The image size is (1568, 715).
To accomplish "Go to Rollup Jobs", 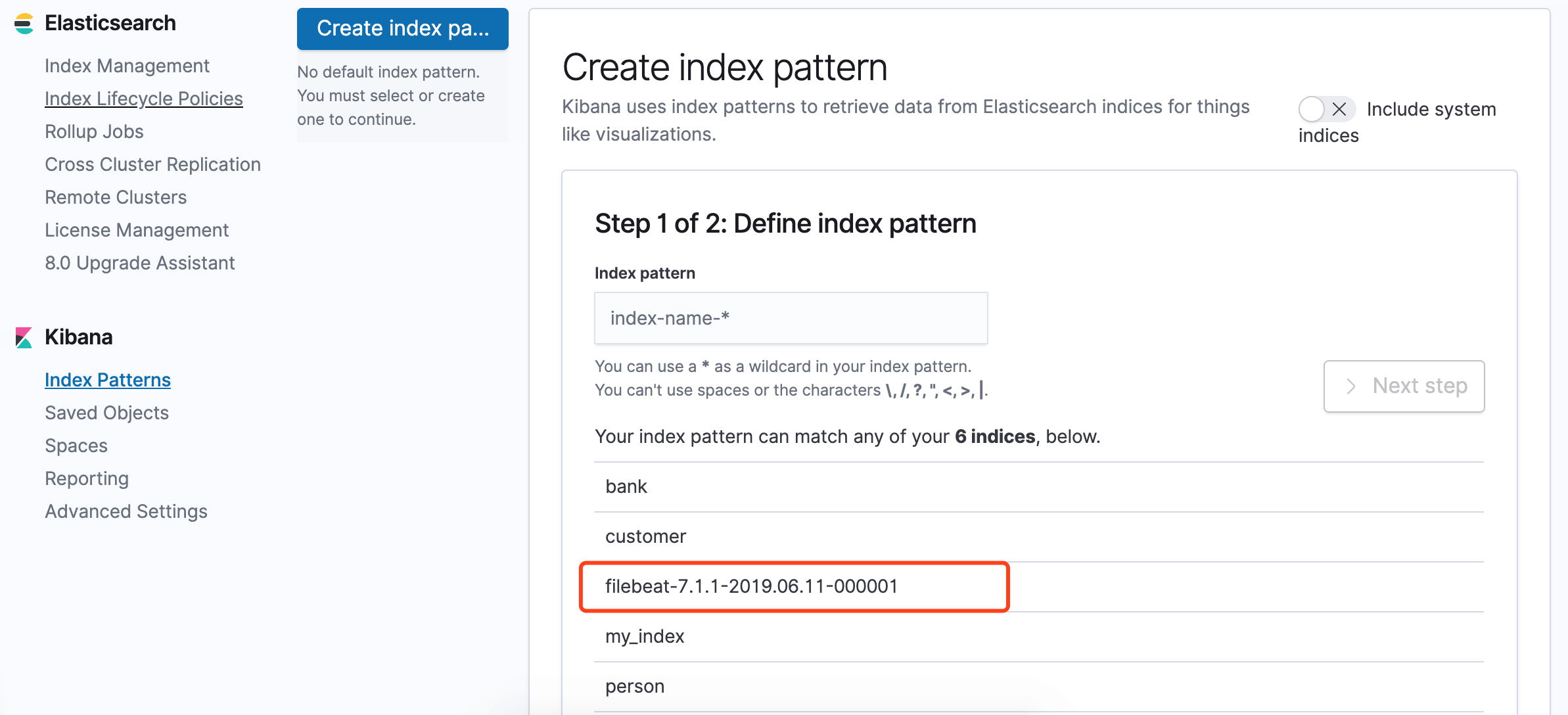I will click(94, 131).
